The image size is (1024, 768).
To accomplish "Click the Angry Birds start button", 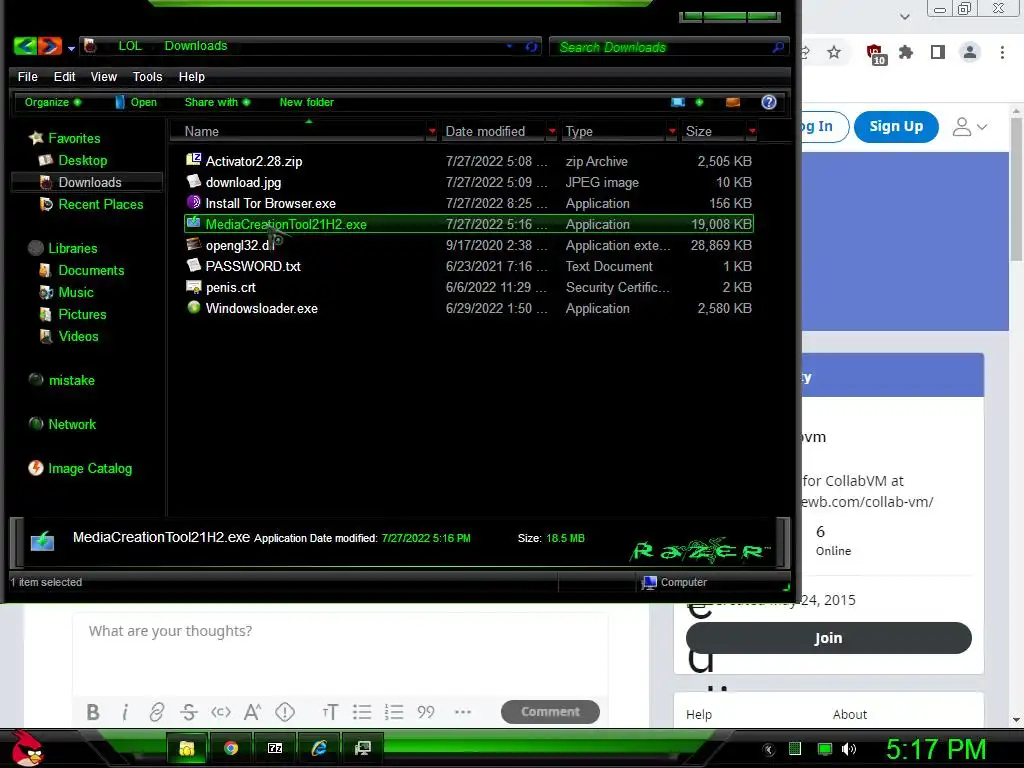I will 27,748.
